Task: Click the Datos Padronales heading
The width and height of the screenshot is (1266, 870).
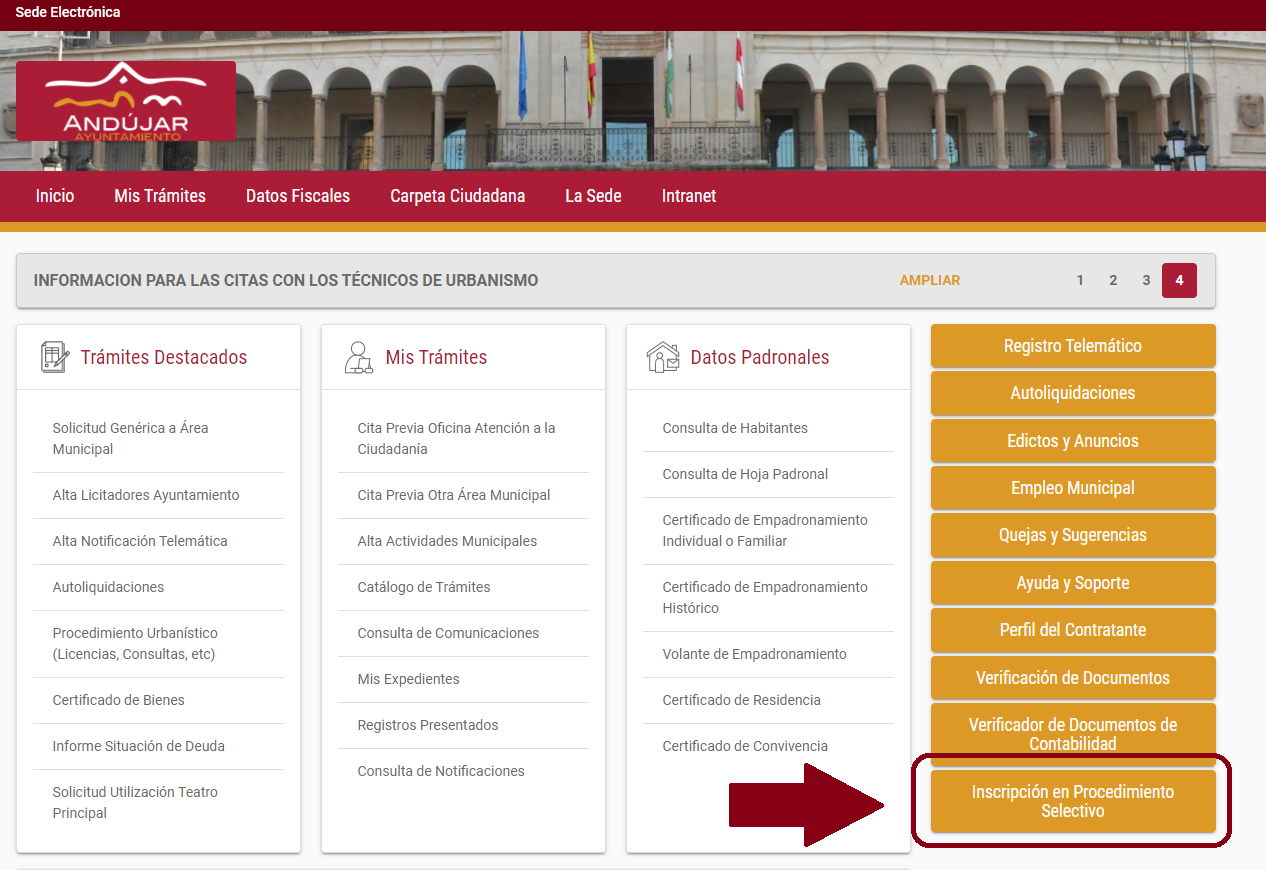Action: [x=760, y=357]
